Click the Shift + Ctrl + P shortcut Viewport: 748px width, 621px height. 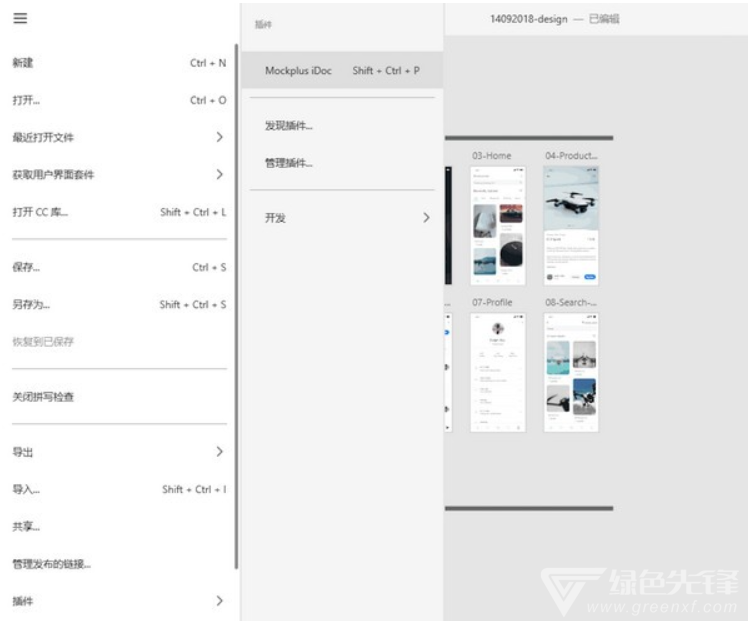point(386,71)
